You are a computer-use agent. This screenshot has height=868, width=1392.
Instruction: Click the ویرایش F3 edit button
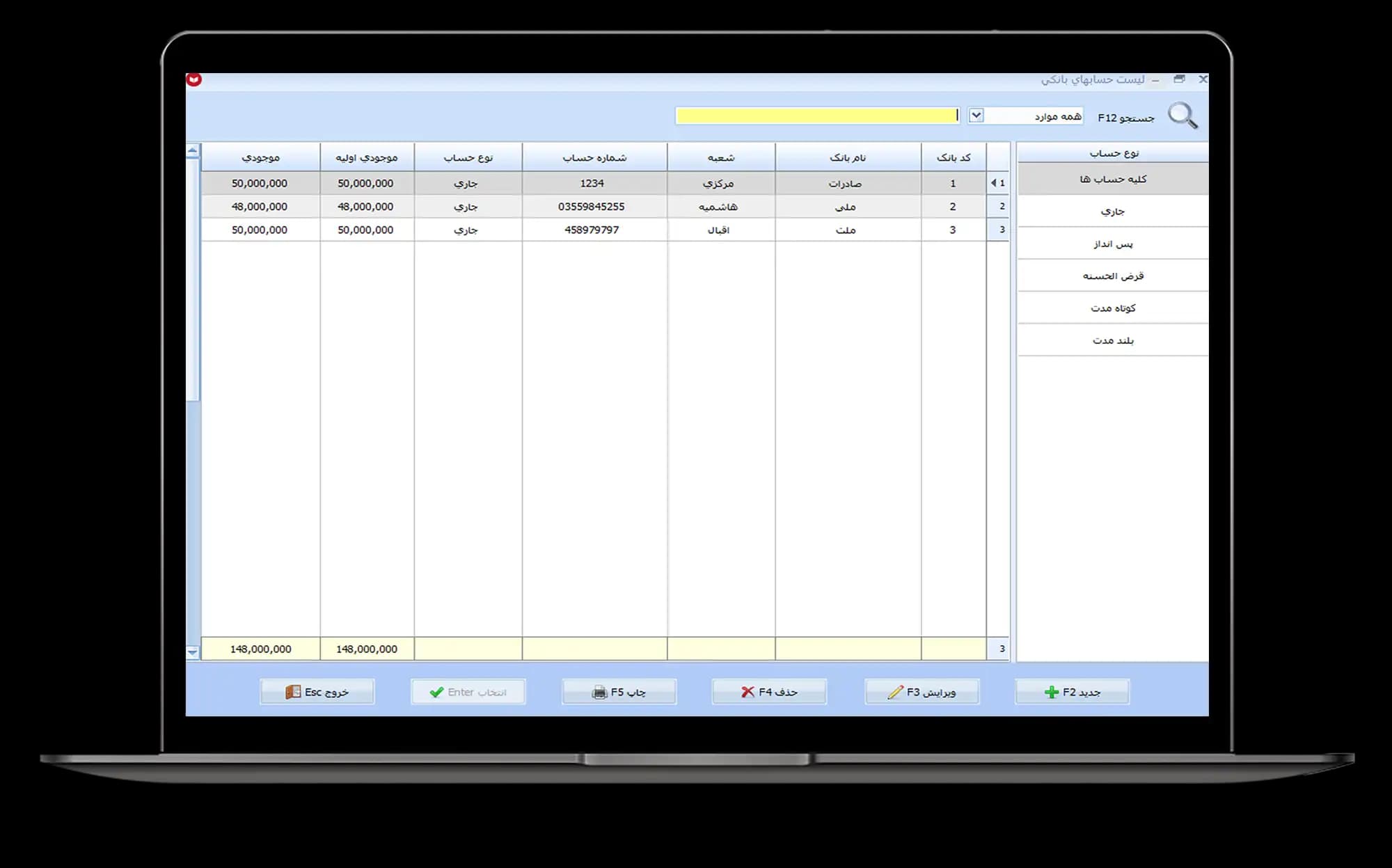click(x=922, y=692)
